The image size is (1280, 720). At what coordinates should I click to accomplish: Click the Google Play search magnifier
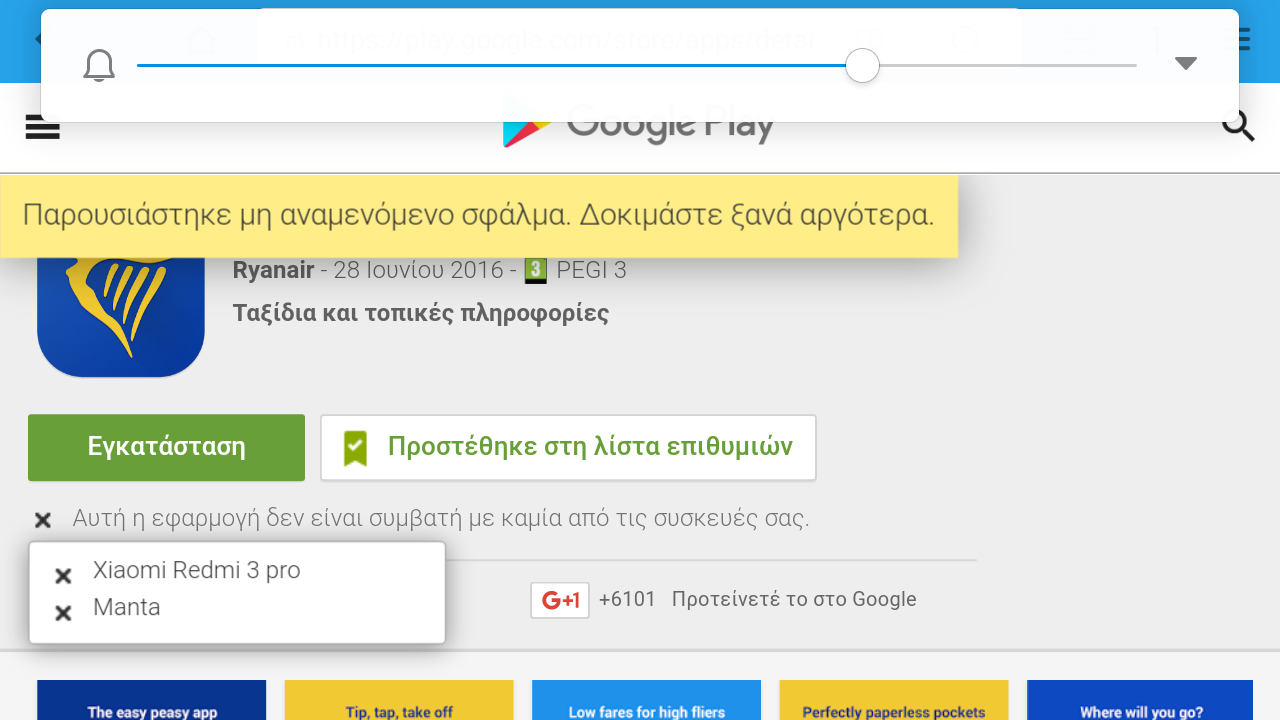click(1238, 127)
